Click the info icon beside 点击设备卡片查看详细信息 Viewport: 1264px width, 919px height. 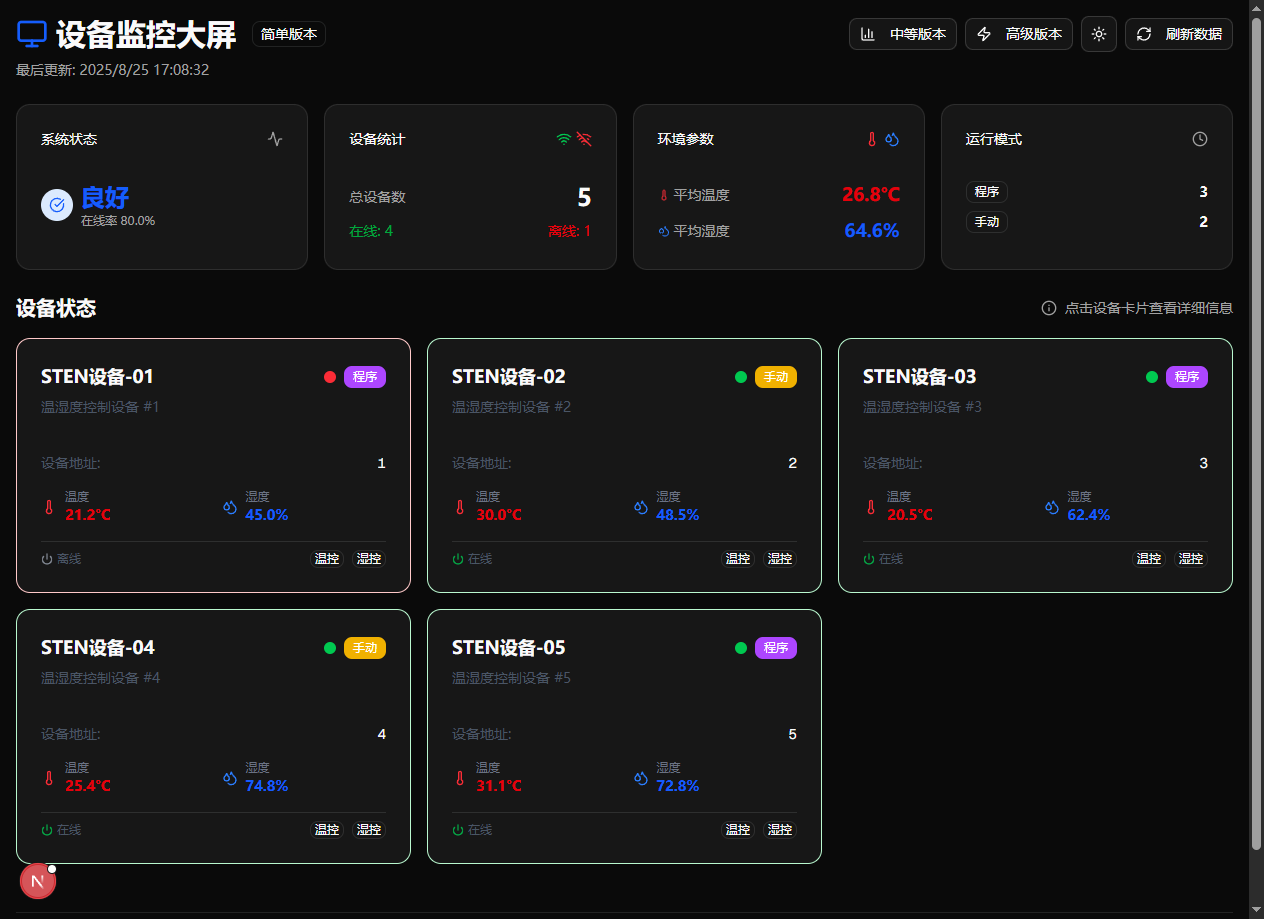(x=1048, y=308)
